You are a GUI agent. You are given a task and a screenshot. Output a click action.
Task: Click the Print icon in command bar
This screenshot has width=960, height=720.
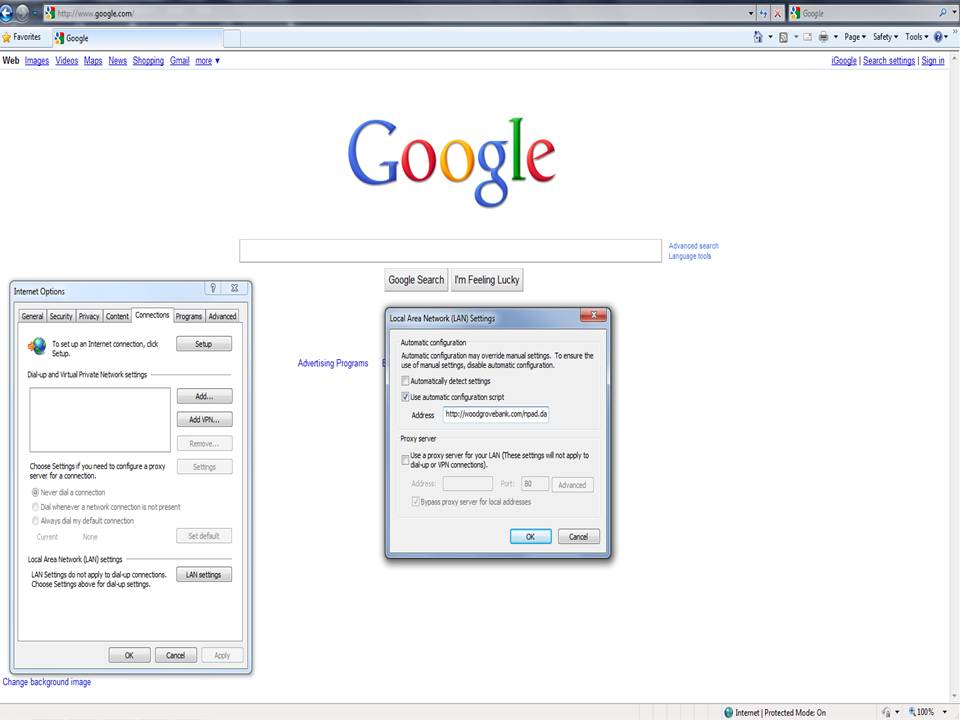[823, 37]
